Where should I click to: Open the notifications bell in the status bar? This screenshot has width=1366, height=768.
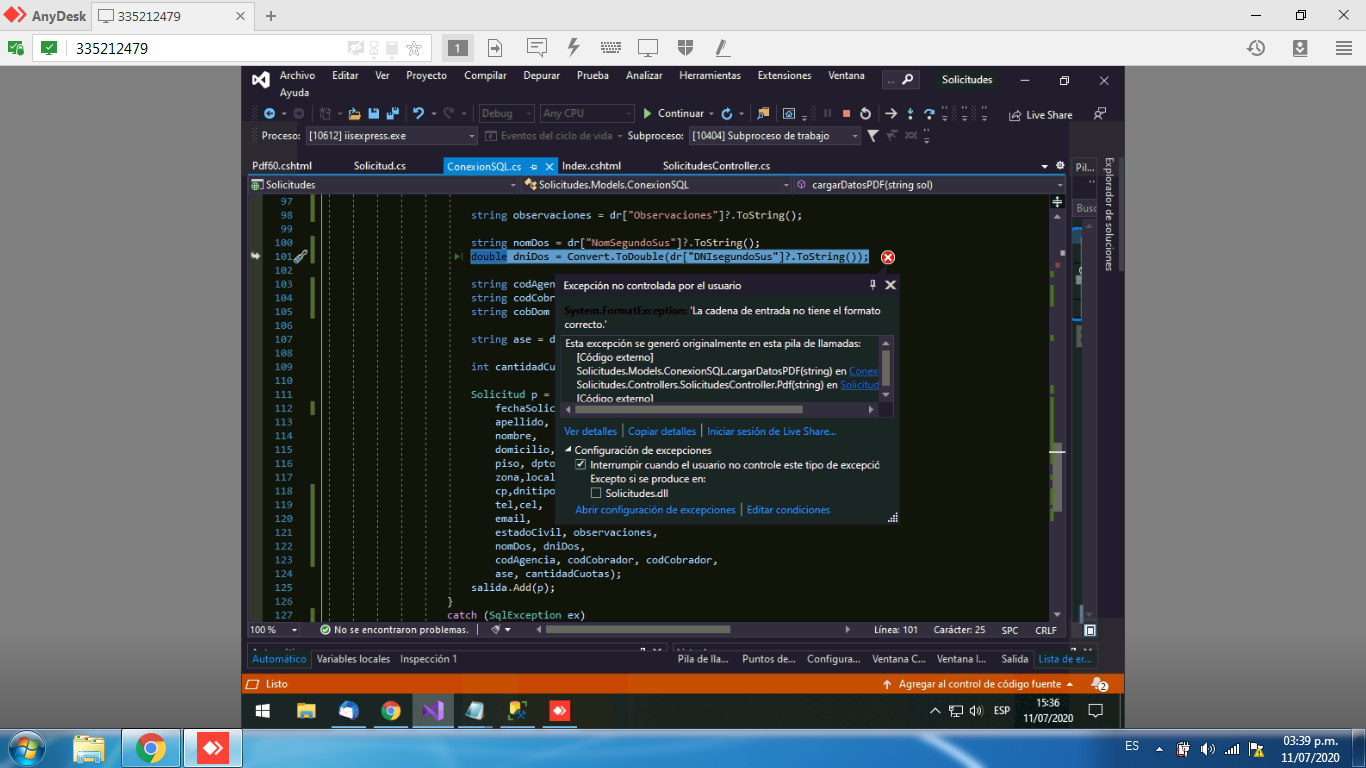[1100, 684]
